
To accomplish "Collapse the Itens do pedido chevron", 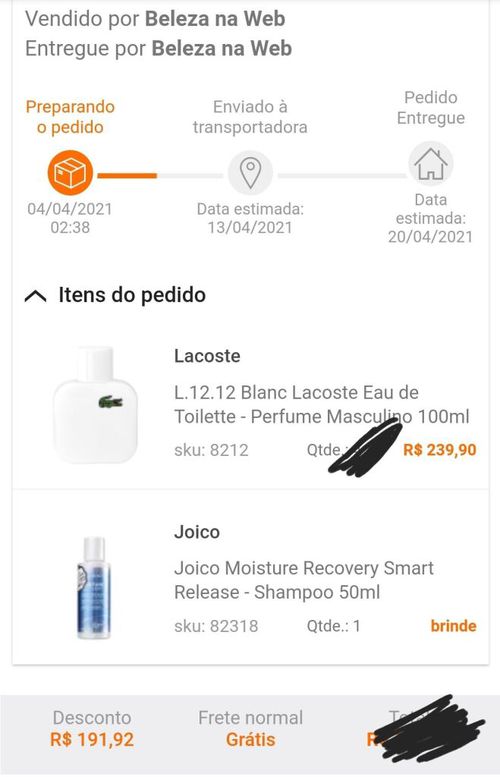I will click(x=36, y=296).
